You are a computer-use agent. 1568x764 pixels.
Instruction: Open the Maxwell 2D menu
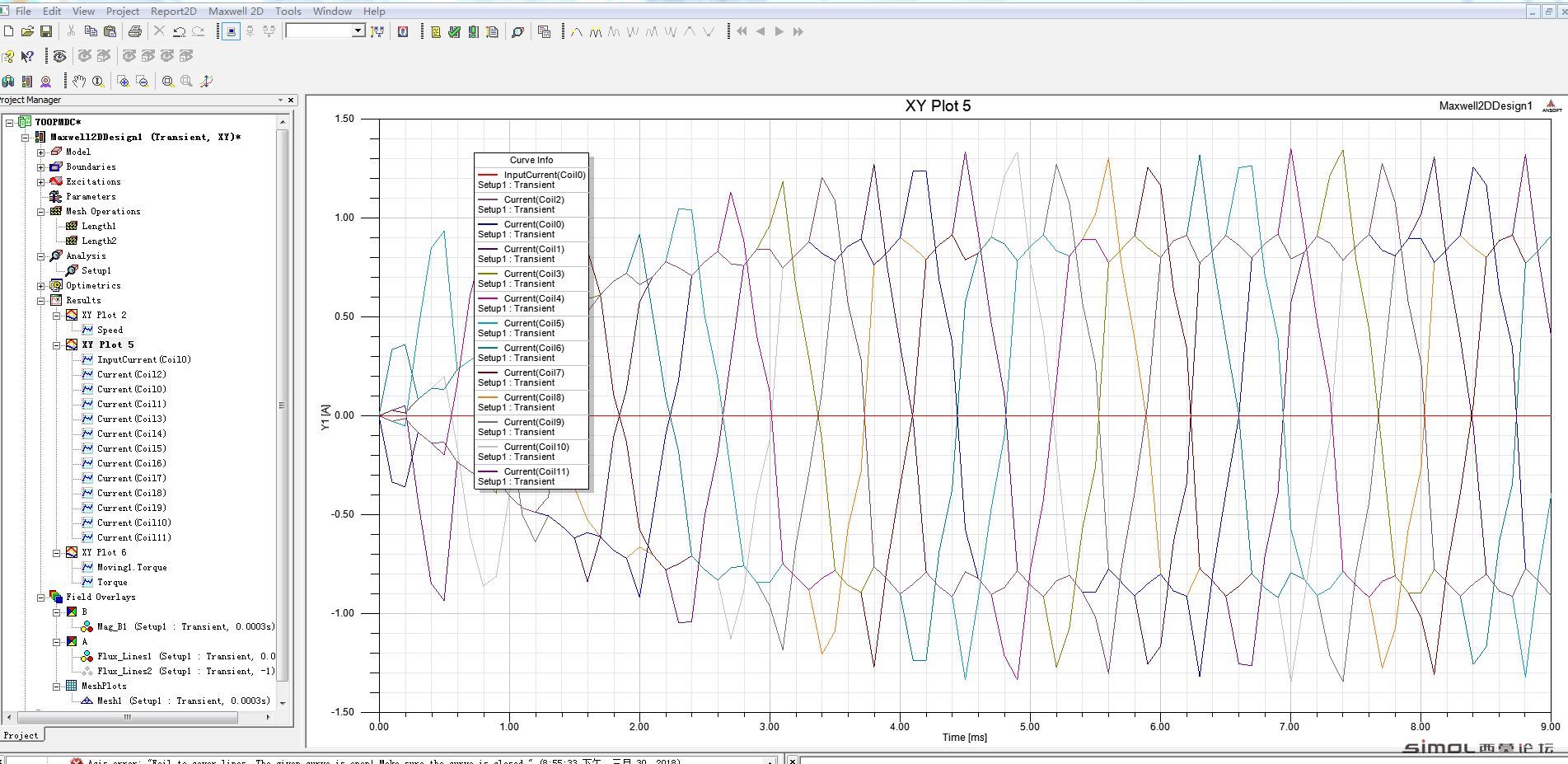click(x=236, y=11)
